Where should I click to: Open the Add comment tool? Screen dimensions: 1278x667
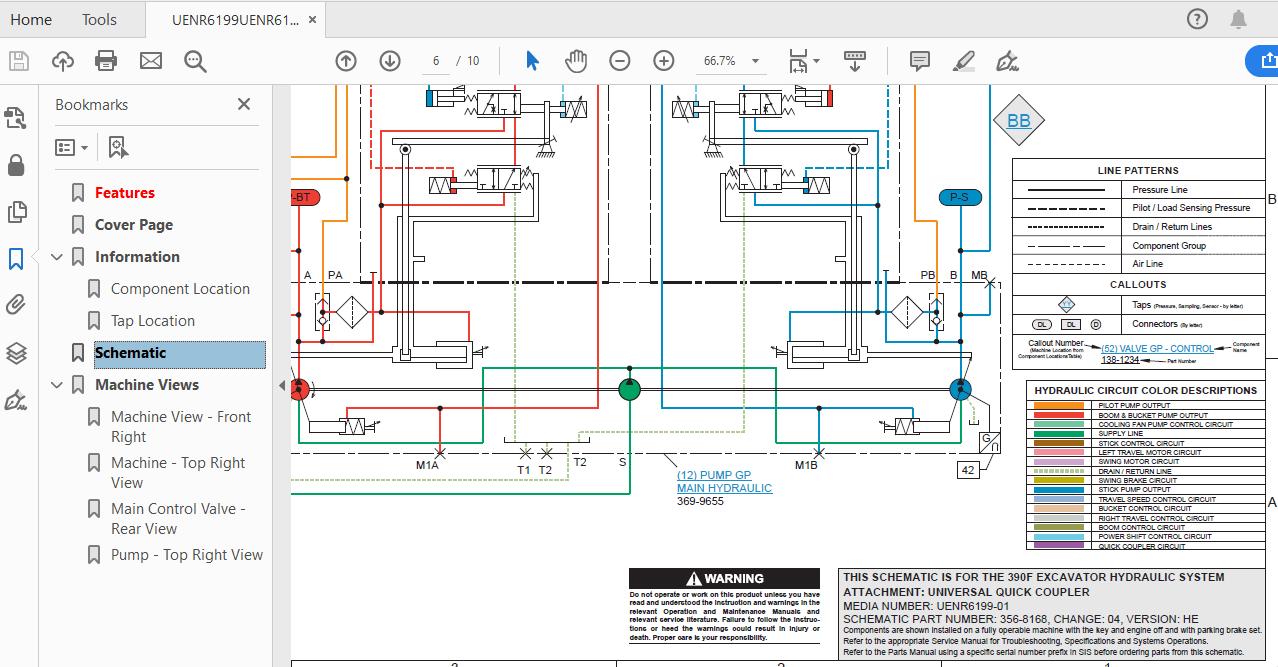tap(920, 61)
